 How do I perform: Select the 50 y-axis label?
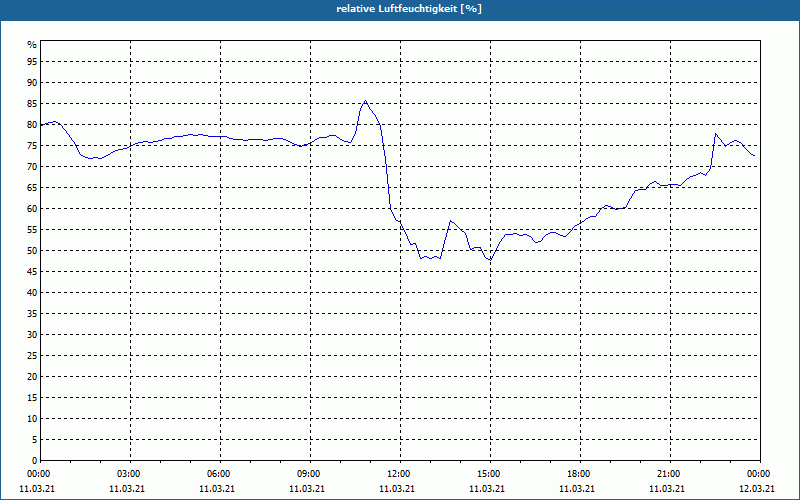(x=32, y=251)
